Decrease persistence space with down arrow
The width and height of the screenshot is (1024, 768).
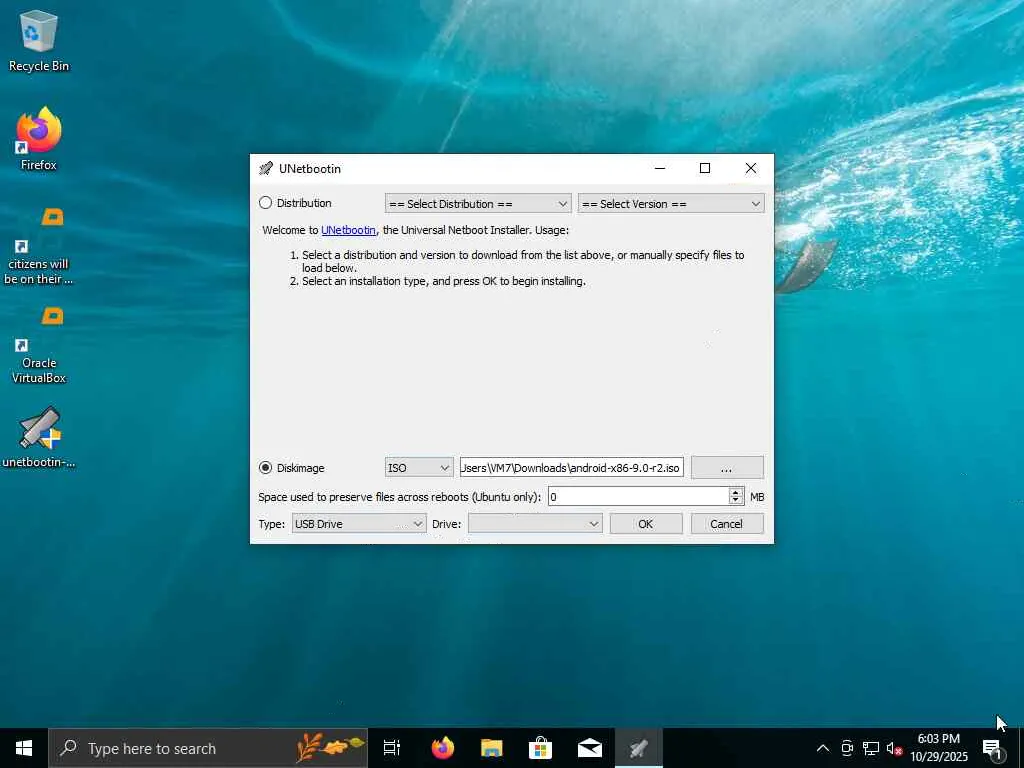[x=736, y=502]
